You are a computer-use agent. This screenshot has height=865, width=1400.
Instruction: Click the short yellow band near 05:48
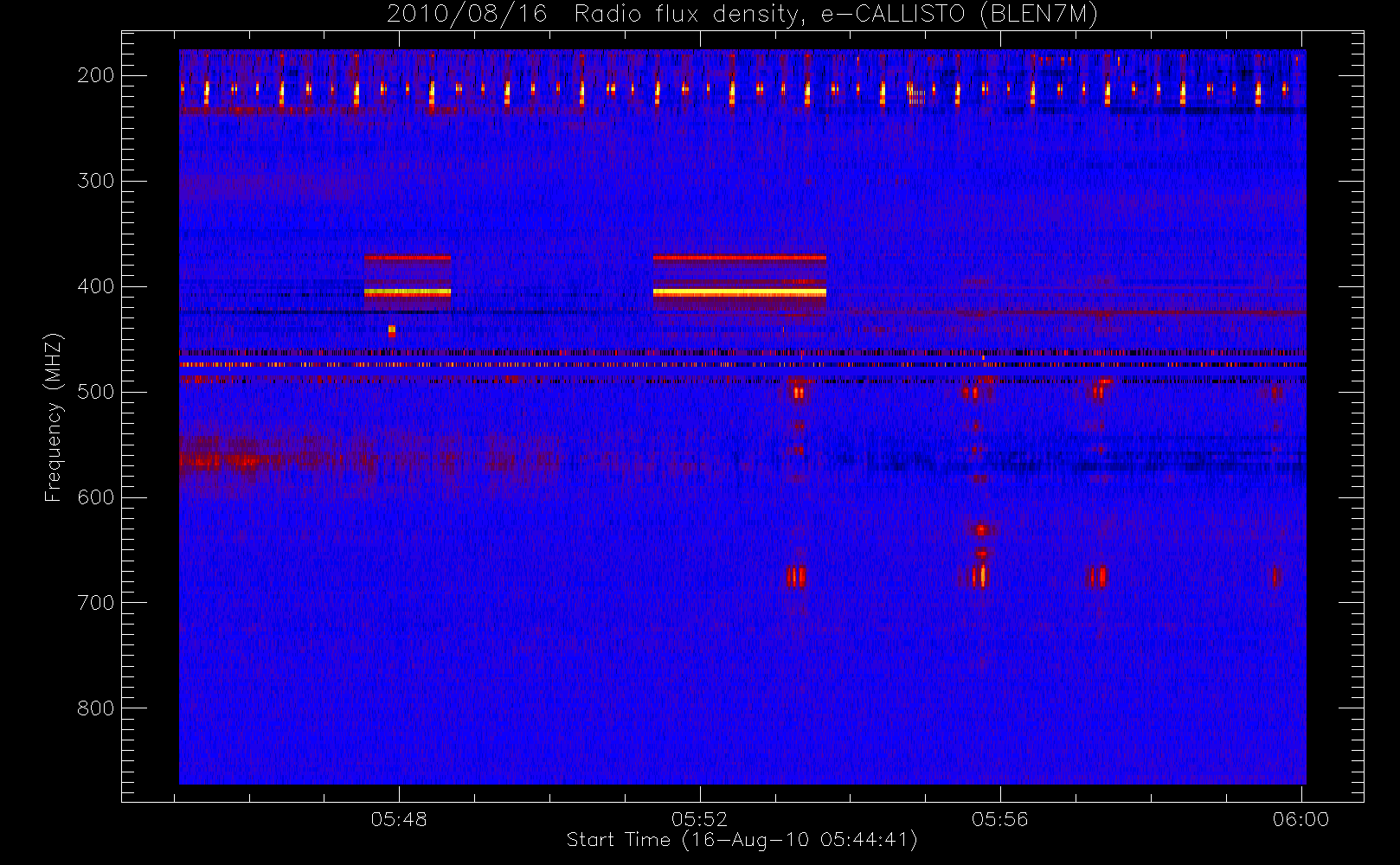(408, 293)
